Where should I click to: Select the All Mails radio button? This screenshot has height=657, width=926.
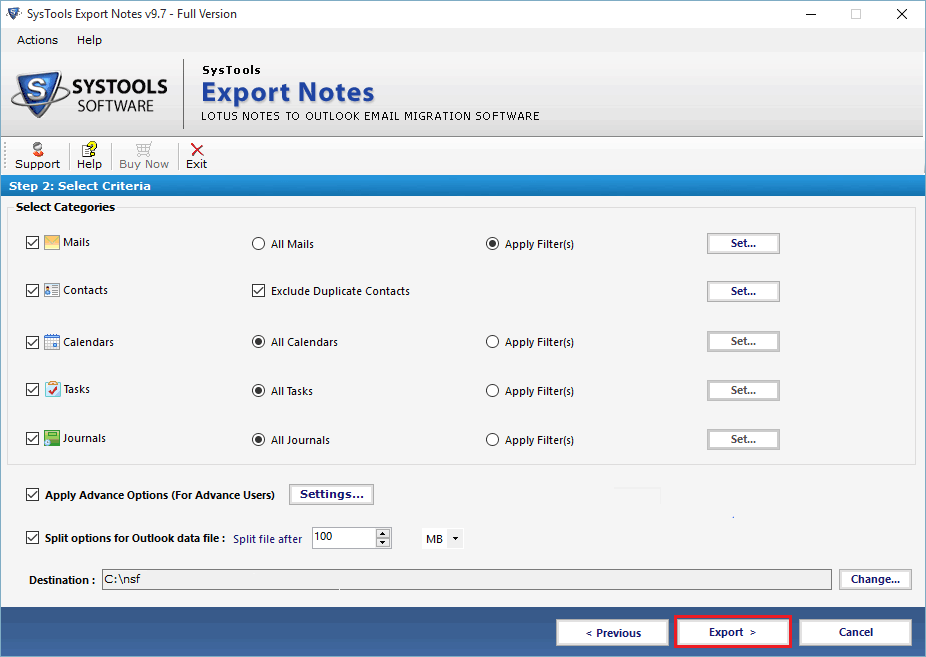[258, 244]
